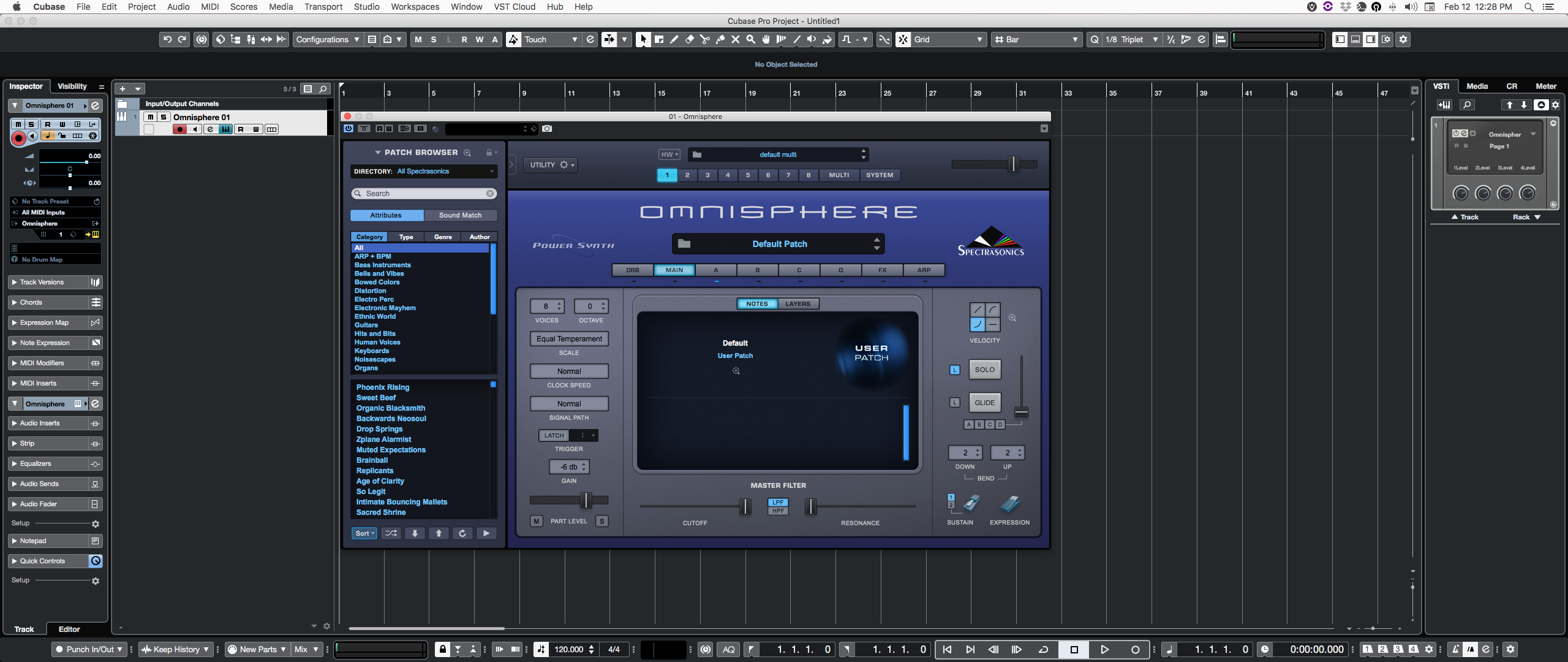
Task: Click the VSTi rack search magnifier icon
Action: [1467, 105]
